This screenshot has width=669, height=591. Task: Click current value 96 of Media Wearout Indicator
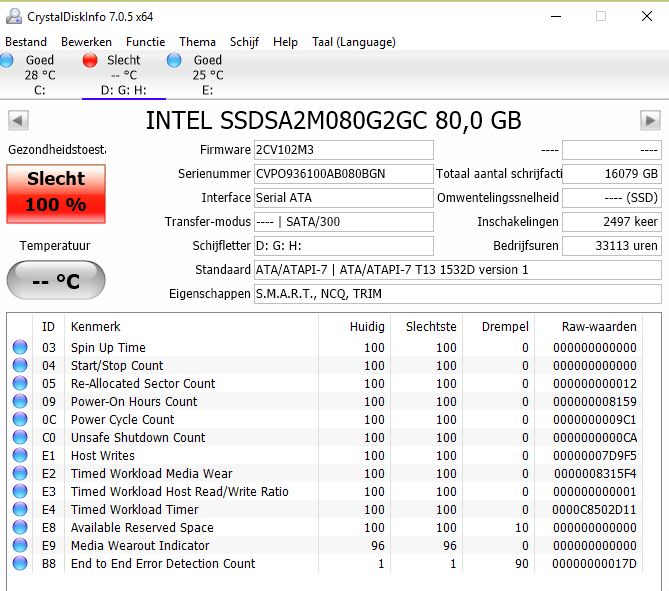point(378,546)
